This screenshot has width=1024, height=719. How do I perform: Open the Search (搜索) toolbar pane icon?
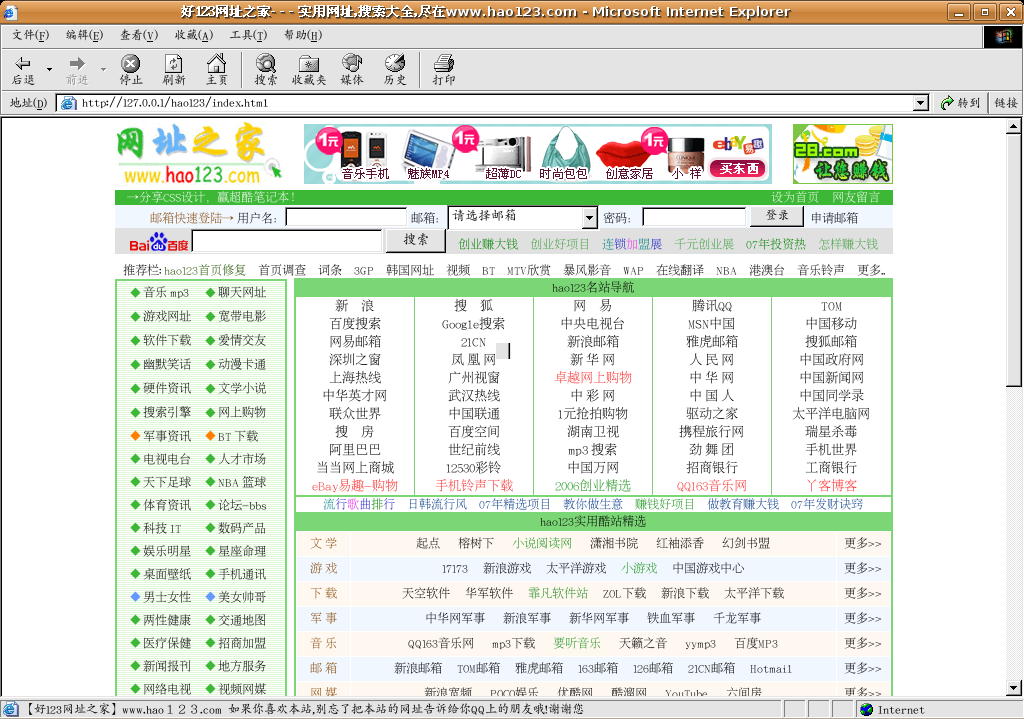click(265, 63)
